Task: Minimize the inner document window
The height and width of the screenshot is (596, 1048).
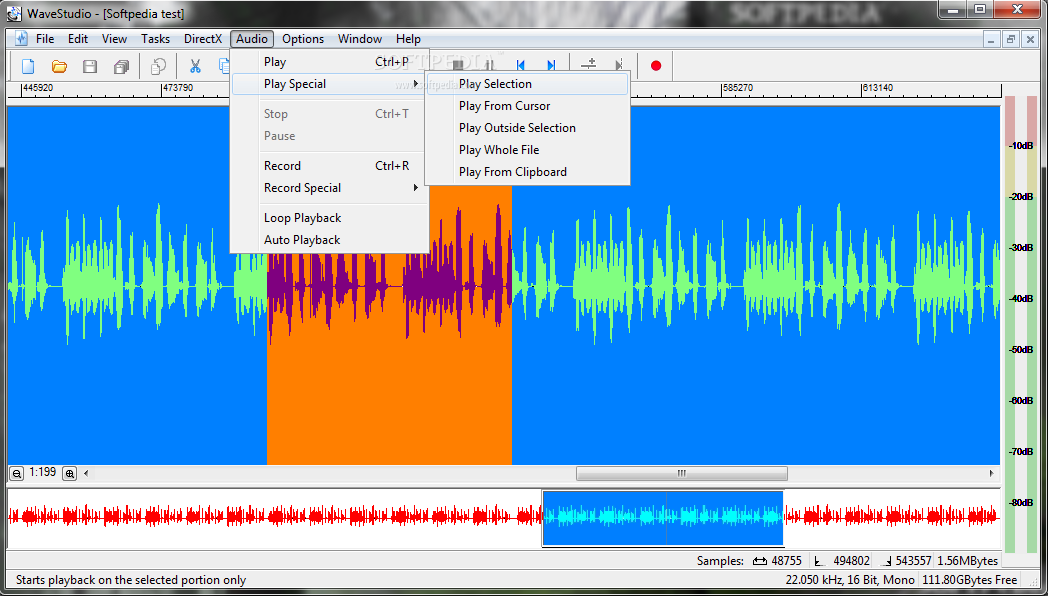Action: coord(993,39)
